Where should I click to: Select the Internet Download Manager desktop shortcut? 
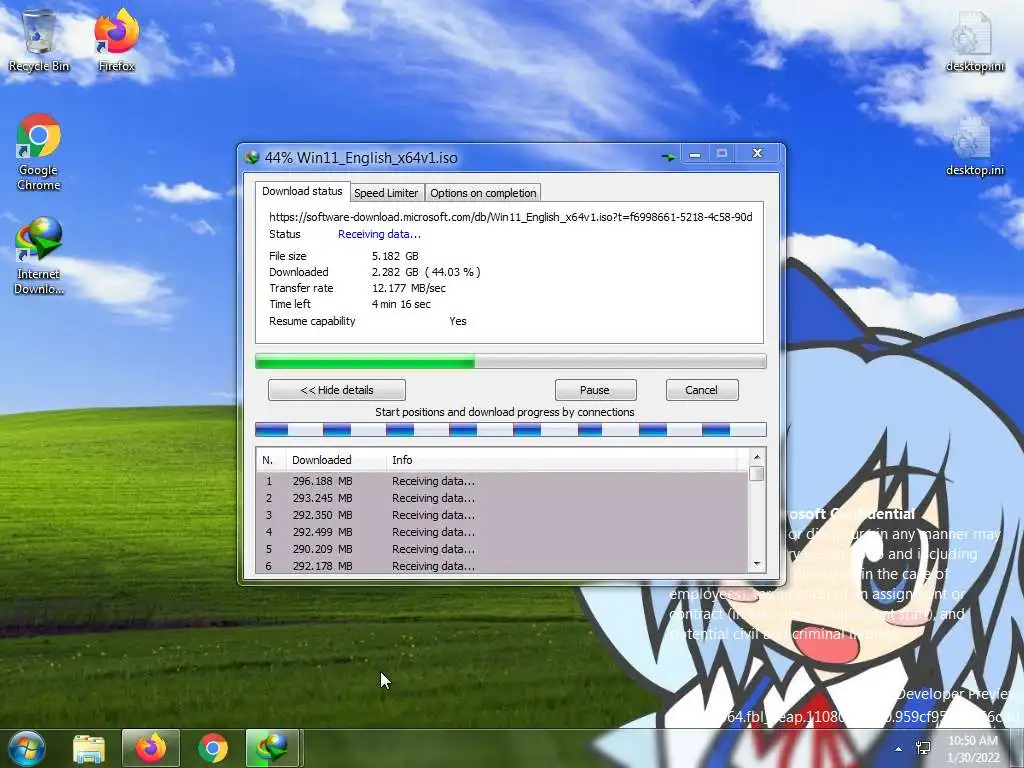(x=39, y=257)
